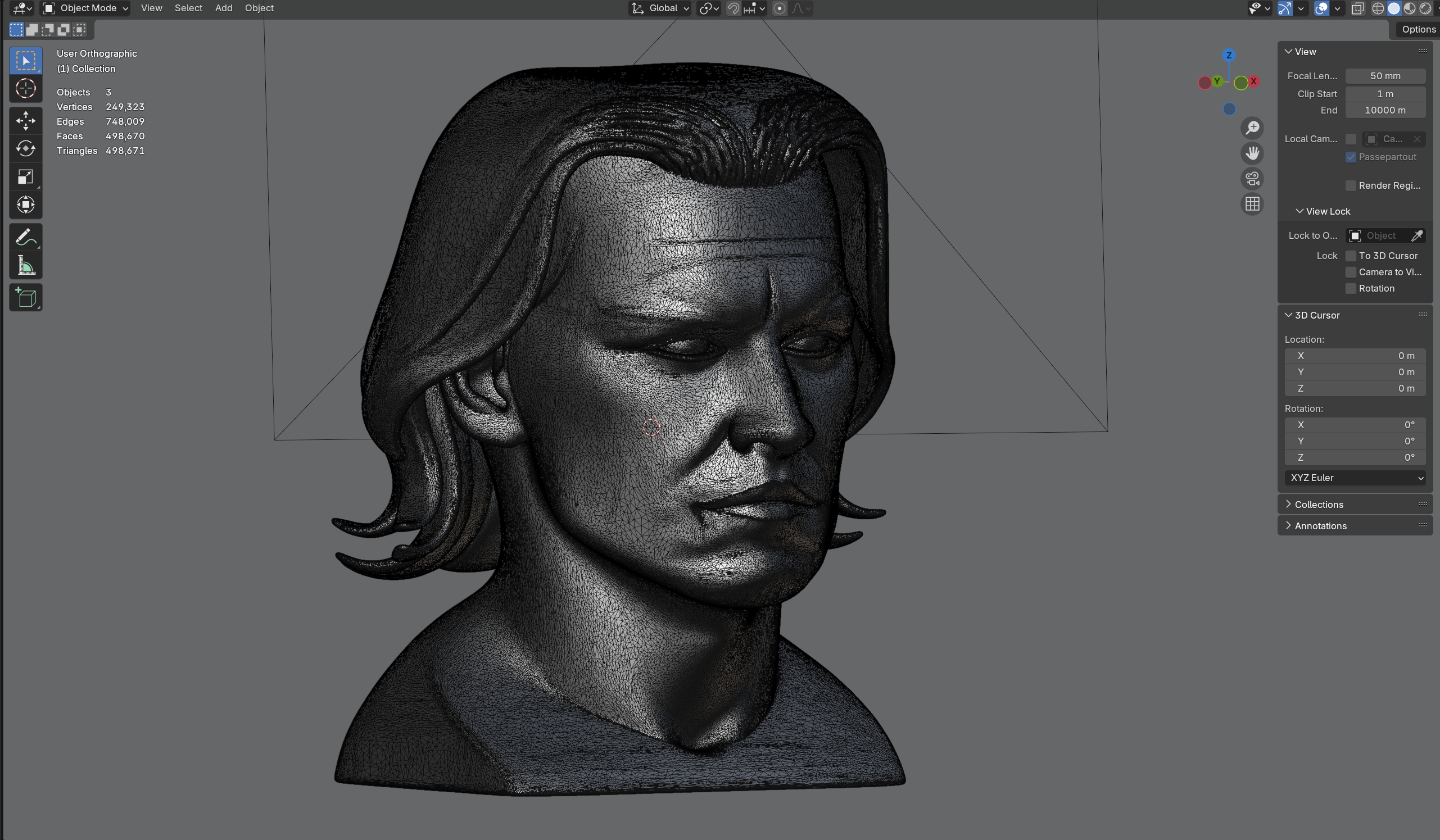Click the Clip End 10000 m field
The width and height of the screenshot is (1440, 840).
tap(1384, 110)
